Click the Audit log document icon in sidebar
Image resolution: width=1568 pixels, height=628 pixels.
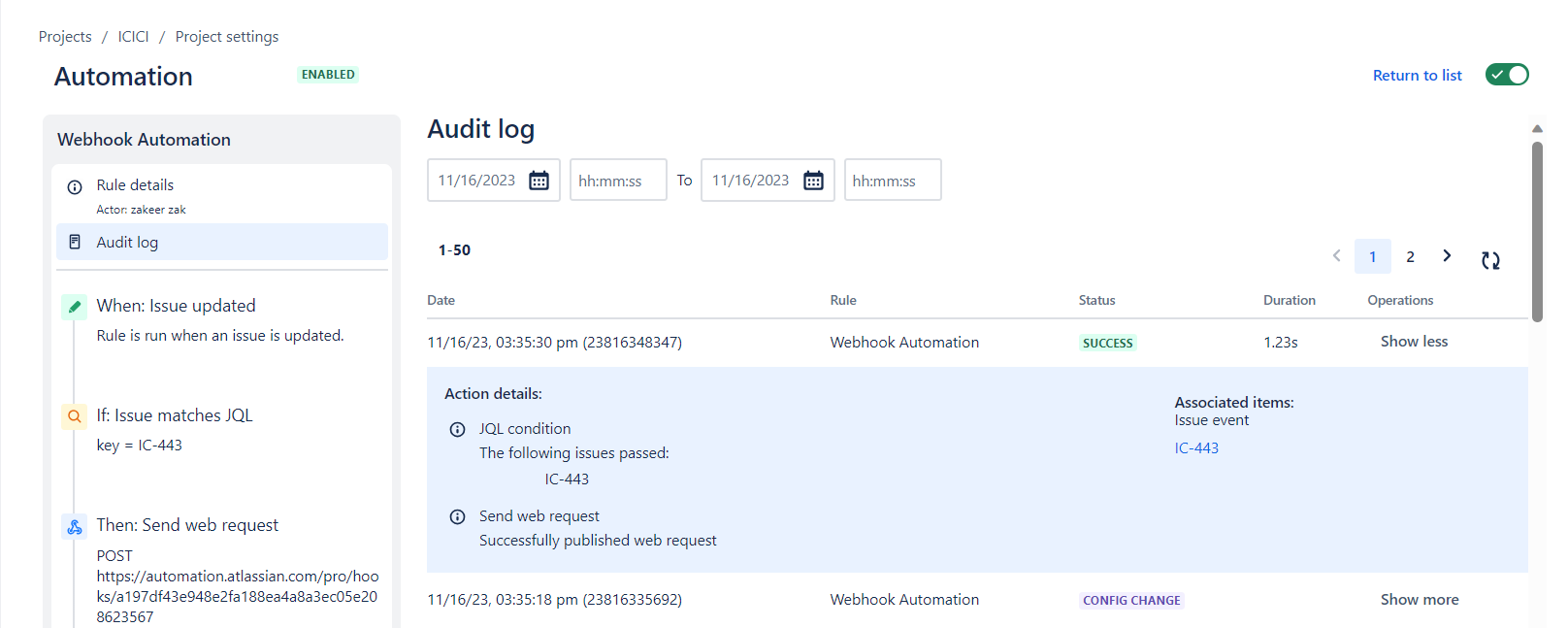pos(75,242)
